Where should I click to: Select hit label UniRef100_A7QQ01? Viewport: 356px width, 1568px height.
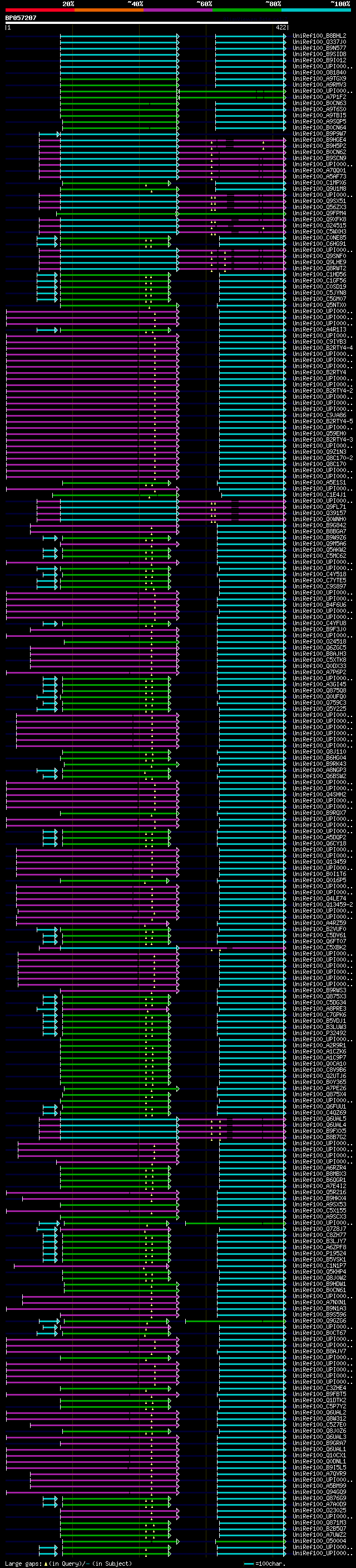pyautogui.click(x=319, y=170)
